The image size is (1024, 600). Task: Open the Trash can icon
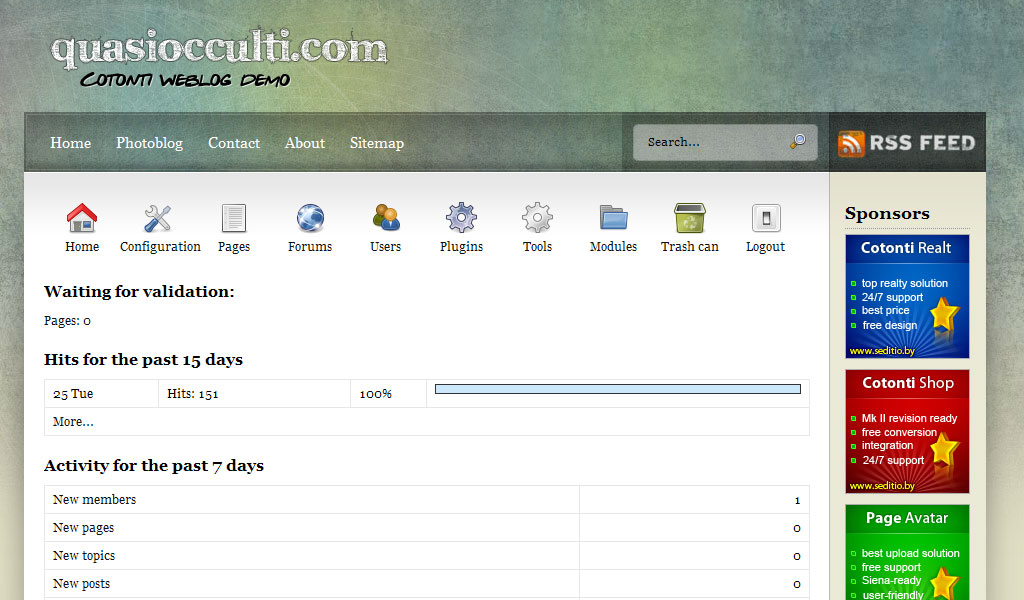689,218
